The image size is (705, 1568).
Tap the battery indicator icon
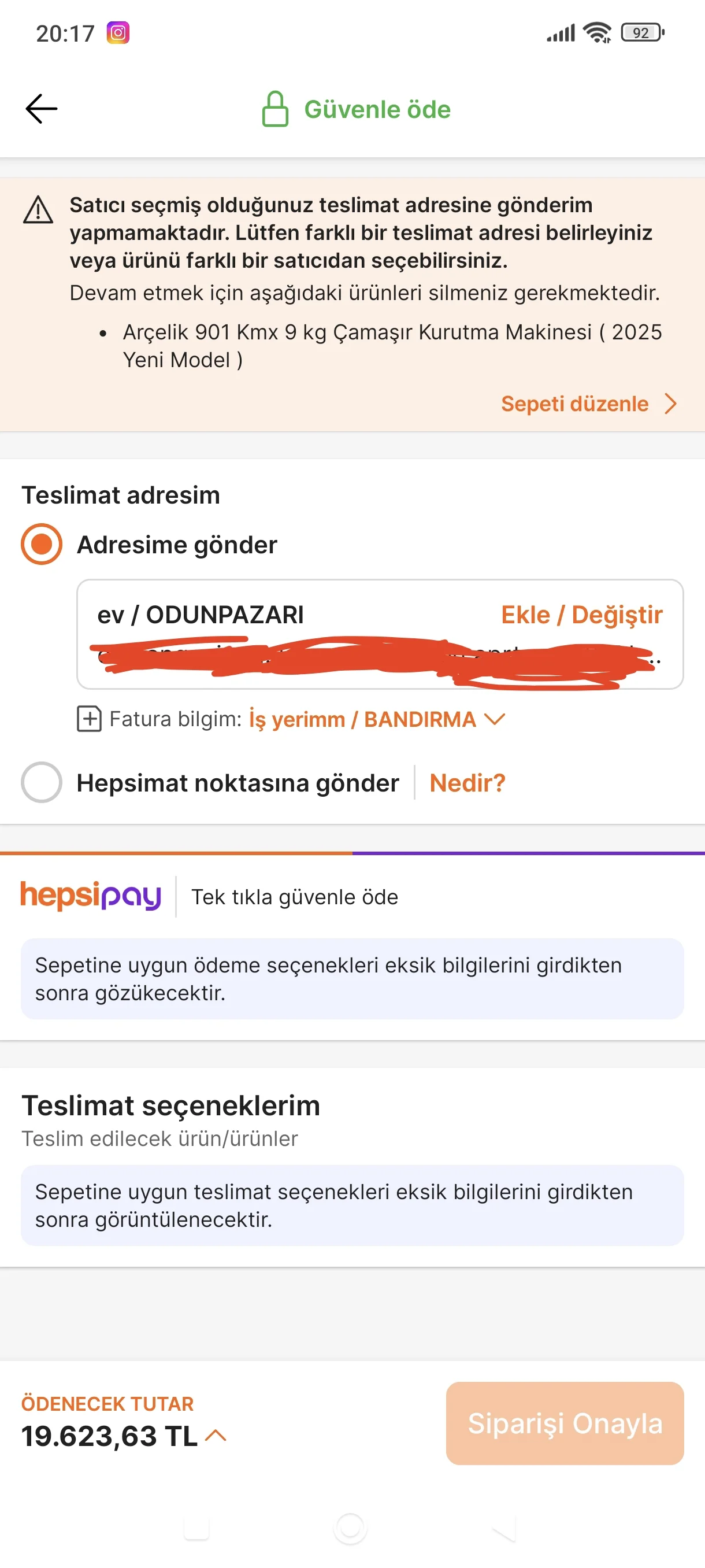pyautogui.click(x=642, y=33)
